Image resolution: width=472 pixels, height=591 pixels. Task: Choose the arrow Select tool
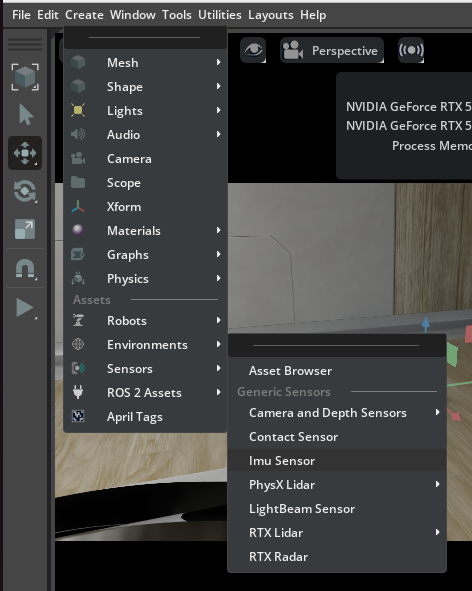click(26, 115)
